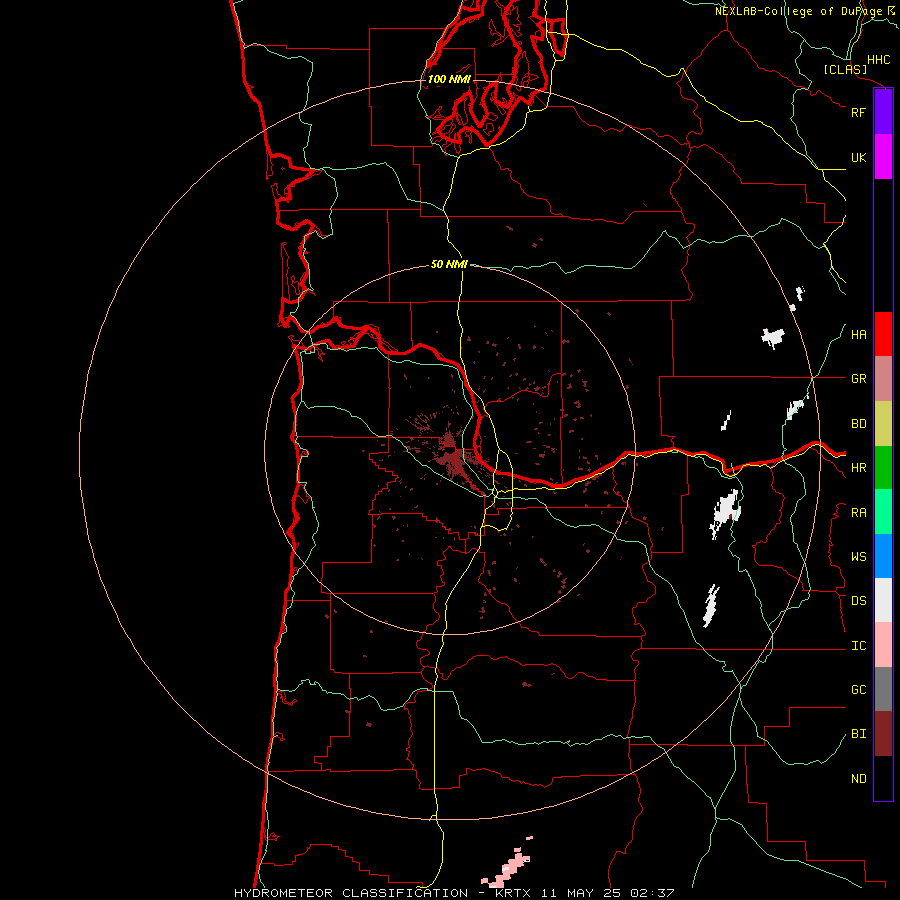Click the GC gray legend swatch
The image size is (900, 900).
(x=883, y=689)
